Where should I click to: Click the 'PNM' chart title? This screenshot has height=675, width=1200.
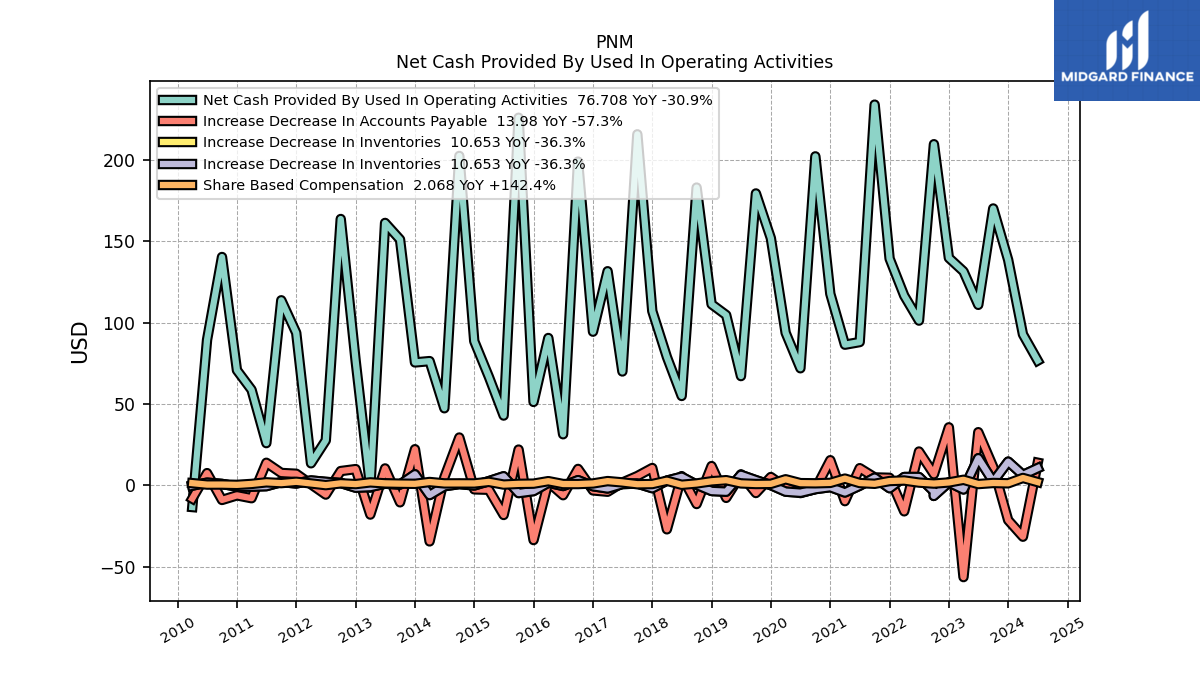(x=614, y=42)
